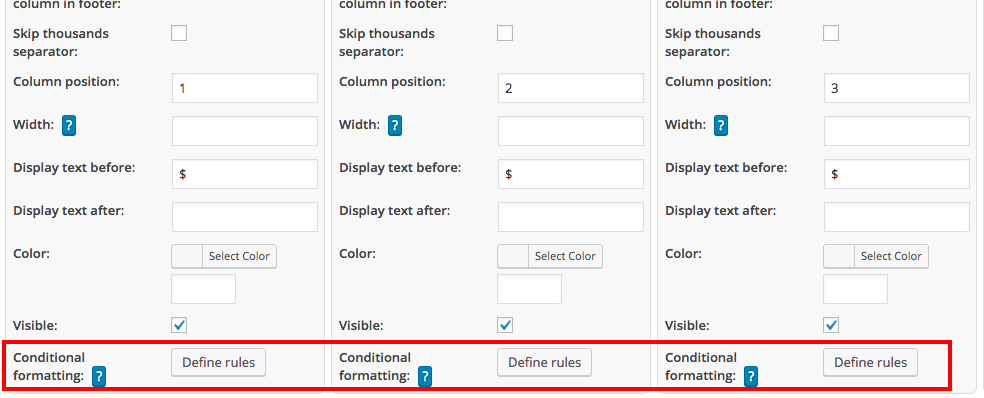The height and width of the screenshot is (398, 984).
Task: Click Define rules button in first column
Action: (218, 362)
